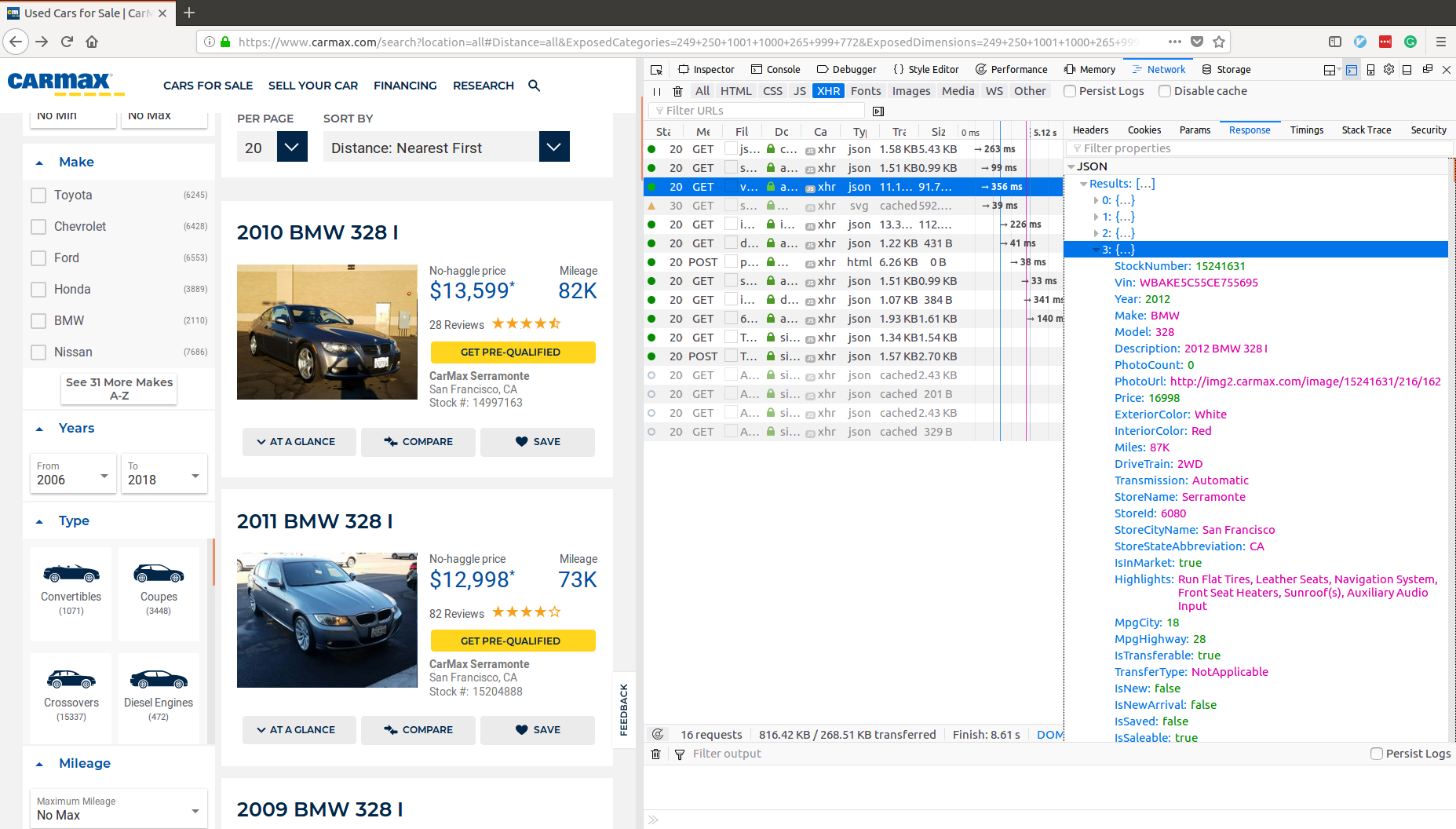The image size is (1456, 829).
Task: Pause network log recording
Action: click(657, 91)
